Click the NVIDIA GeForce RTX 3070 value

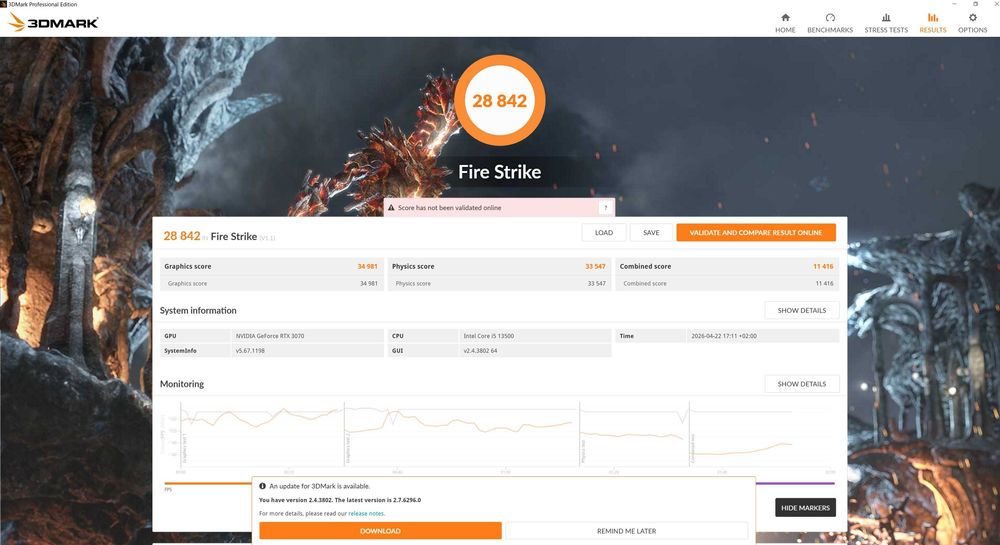point(270,336)
